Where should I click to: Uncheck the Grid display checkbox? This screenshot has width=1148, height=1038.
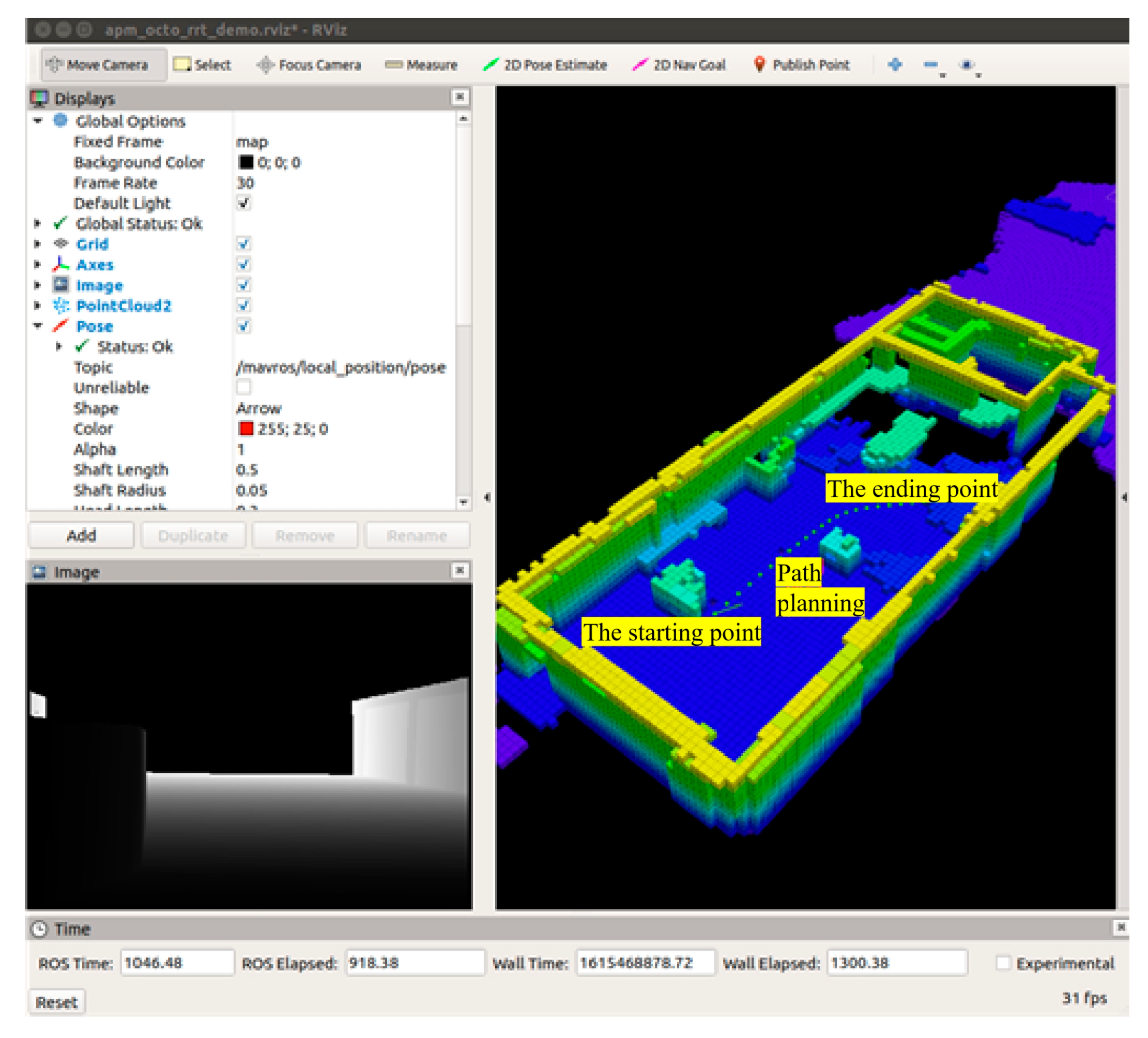244,245
